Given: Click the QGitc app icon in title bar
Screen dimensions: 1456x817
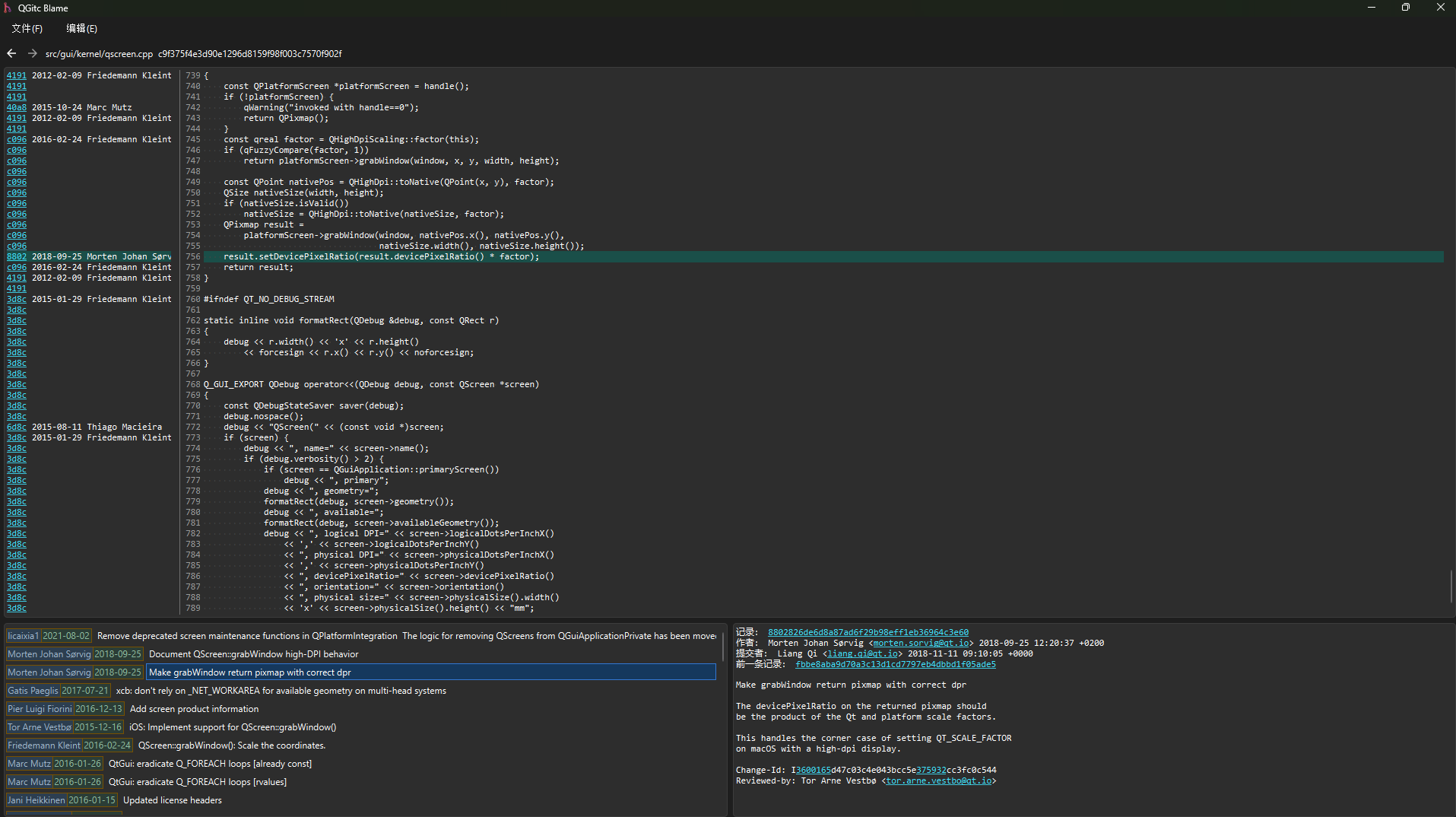Looking at the screenshot, I should [8, 8].
